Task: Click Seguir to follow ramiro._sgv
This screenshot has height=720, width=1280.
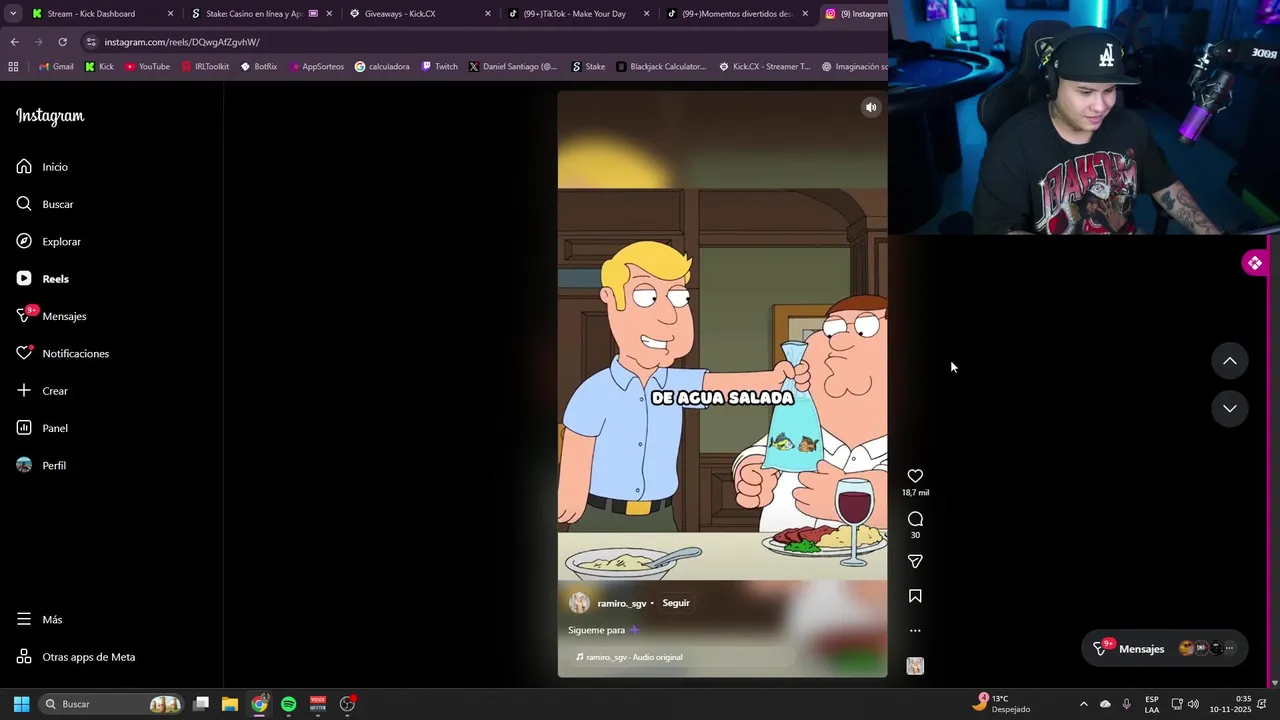Action: (676, 603)
